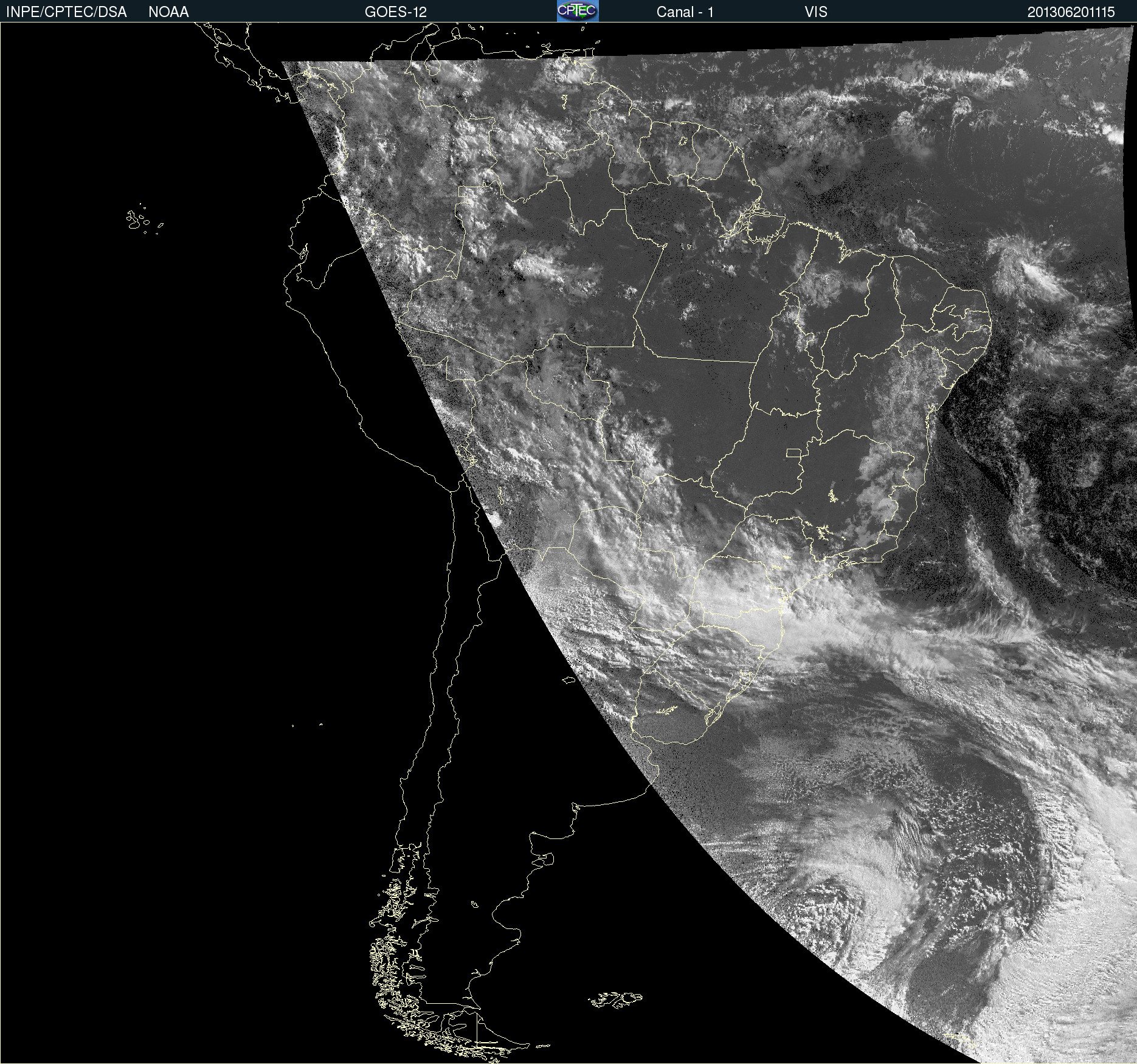This screenshot has width=1137, height=1064.
Task: Click the GOES-12 satellite label
Action: point(396,12)
